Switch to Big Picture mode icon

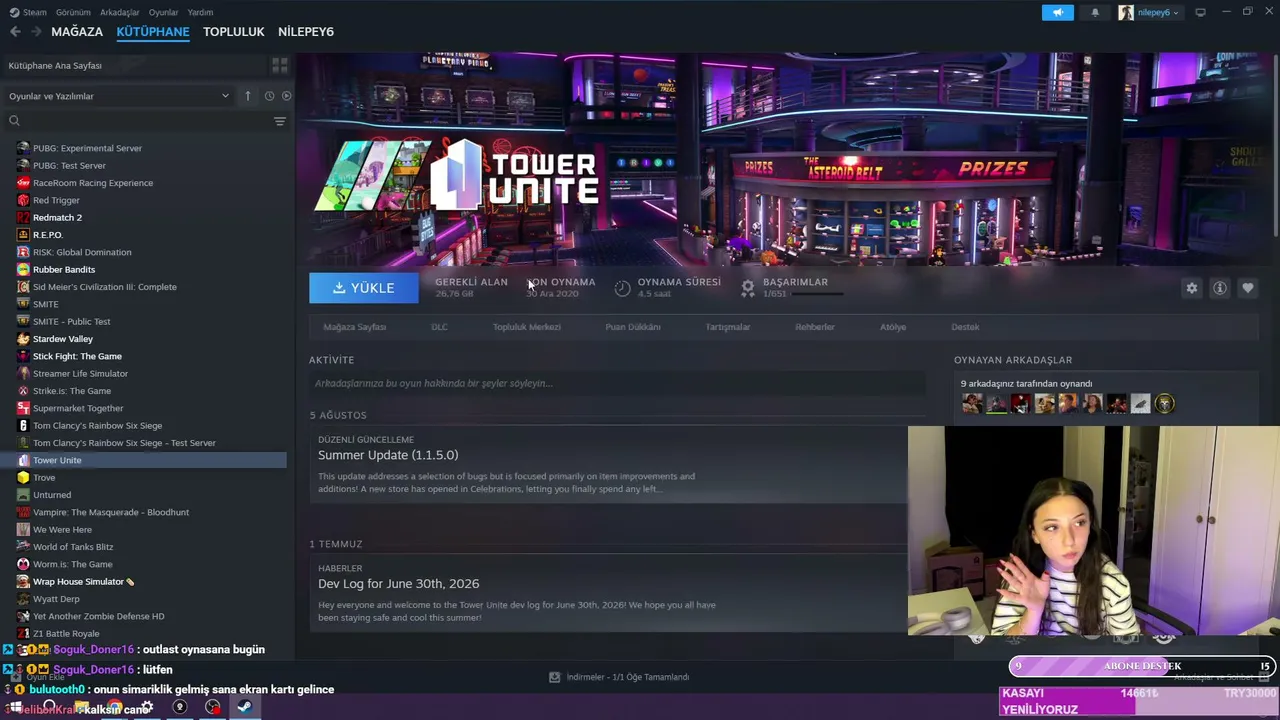click(x=1200, y=12)
